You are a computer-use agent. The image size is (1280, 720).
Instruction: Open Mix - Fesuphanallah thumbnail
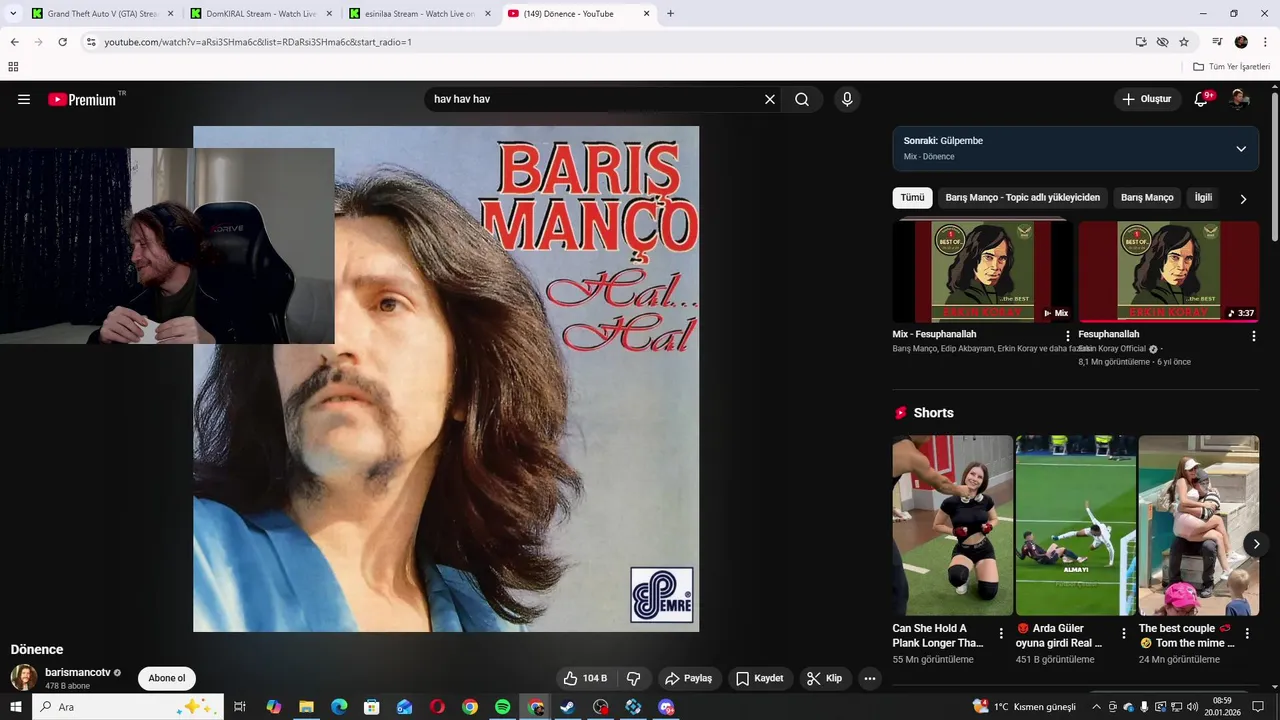point(983,271)
